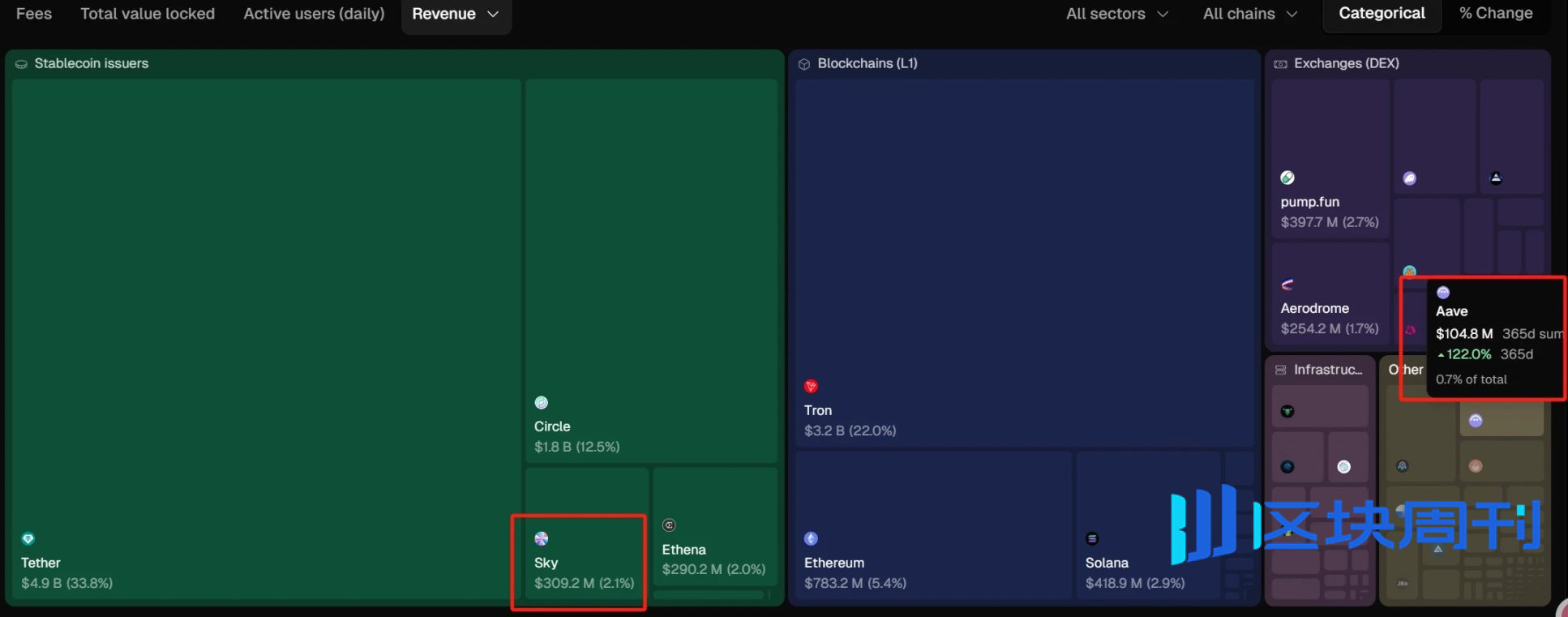Click the $1.8 B (12.5%) value

point(577,447)
